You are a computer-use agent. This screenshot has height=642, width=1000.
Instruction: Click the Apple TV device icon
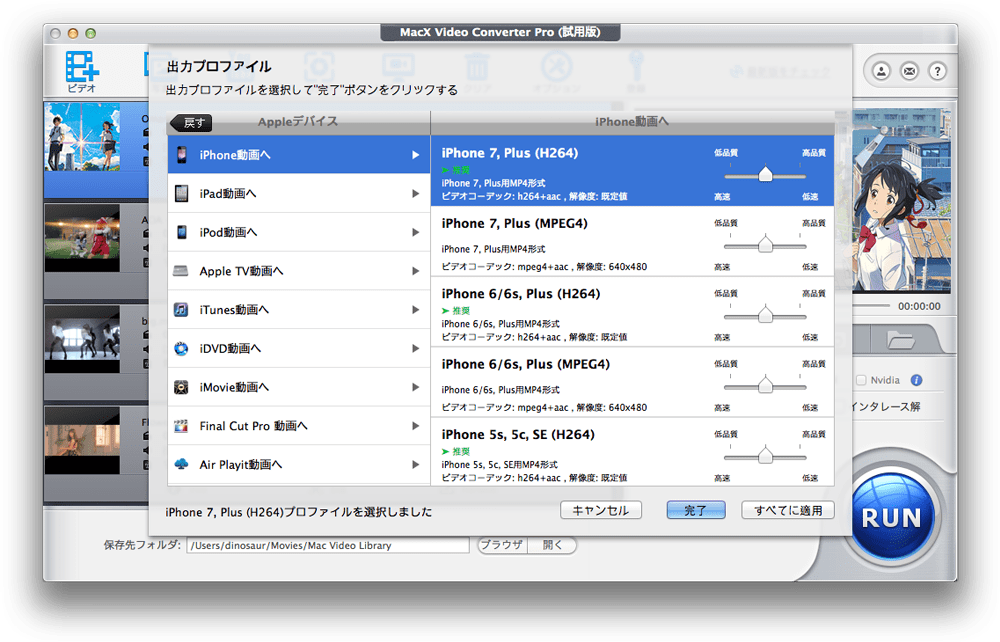[181, 271]
